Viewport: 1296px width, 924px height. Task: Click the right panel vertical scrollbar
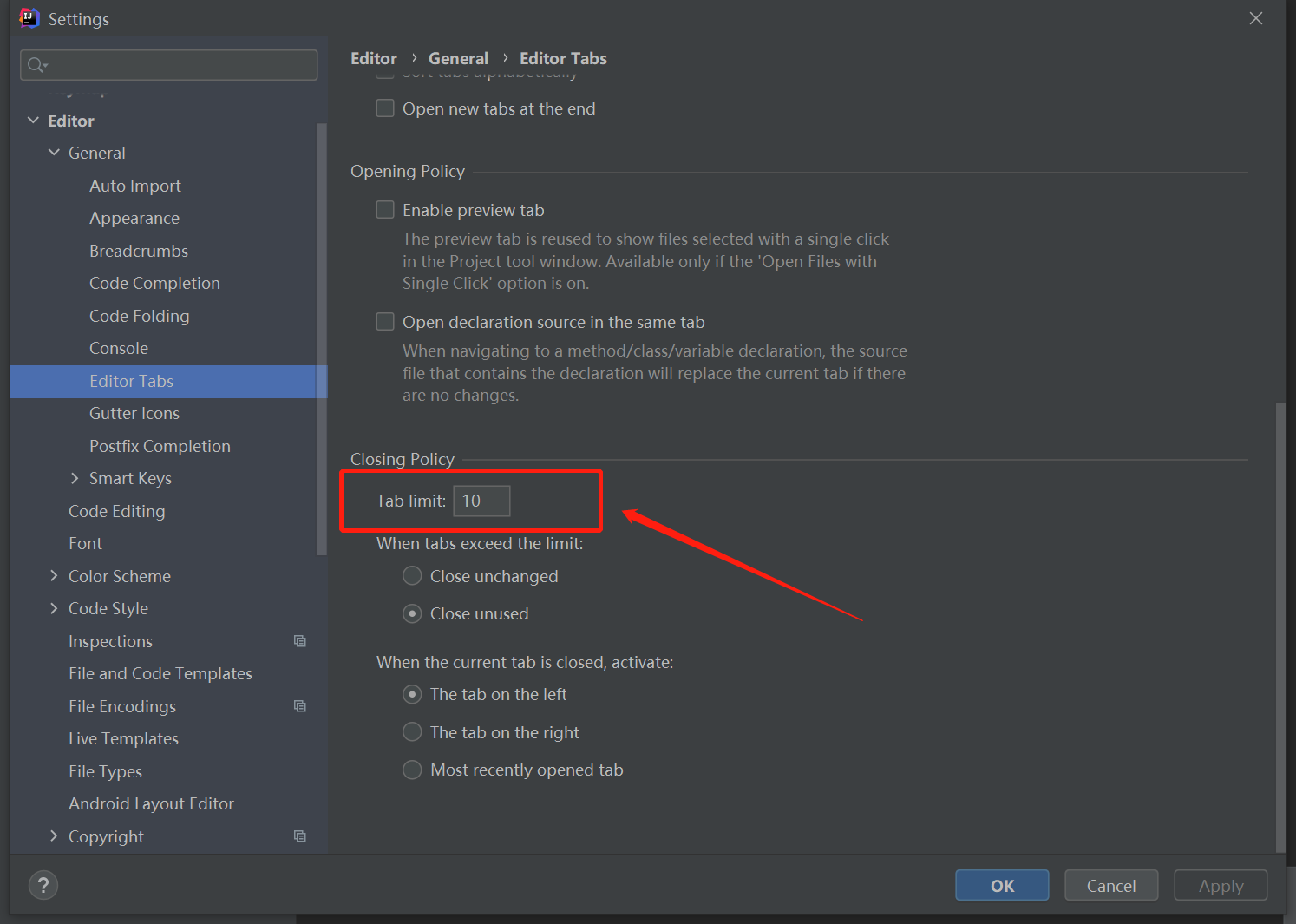click(x=1281, y=626)
